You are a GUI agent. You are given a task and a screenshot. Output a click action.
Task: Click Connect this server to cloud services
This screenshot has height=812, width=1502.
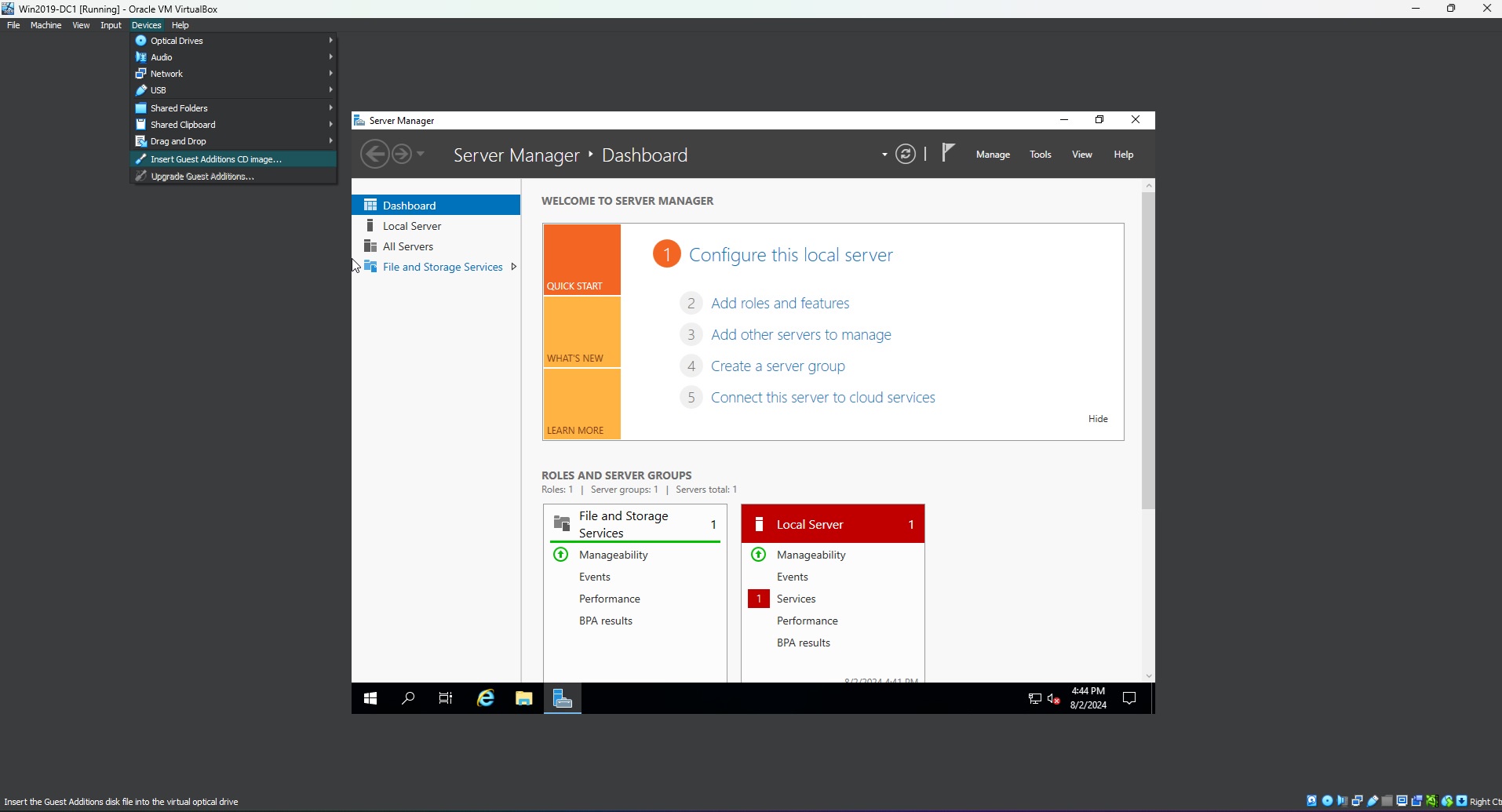[822, 397]
